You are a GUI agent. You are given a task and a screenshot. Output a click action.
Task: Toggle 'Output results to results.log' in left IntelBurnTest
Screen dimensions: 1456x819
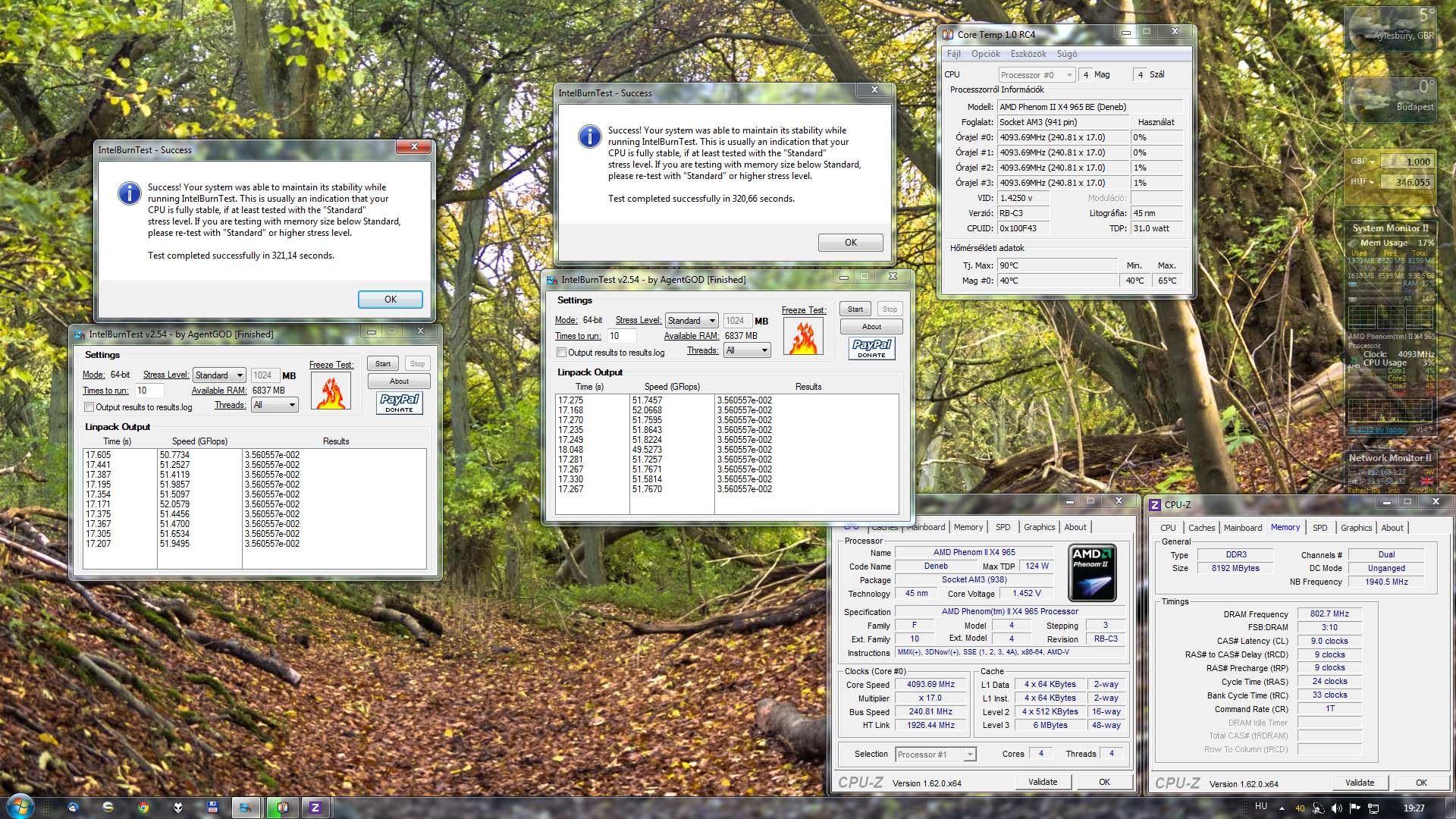click(x=89, y=407)
